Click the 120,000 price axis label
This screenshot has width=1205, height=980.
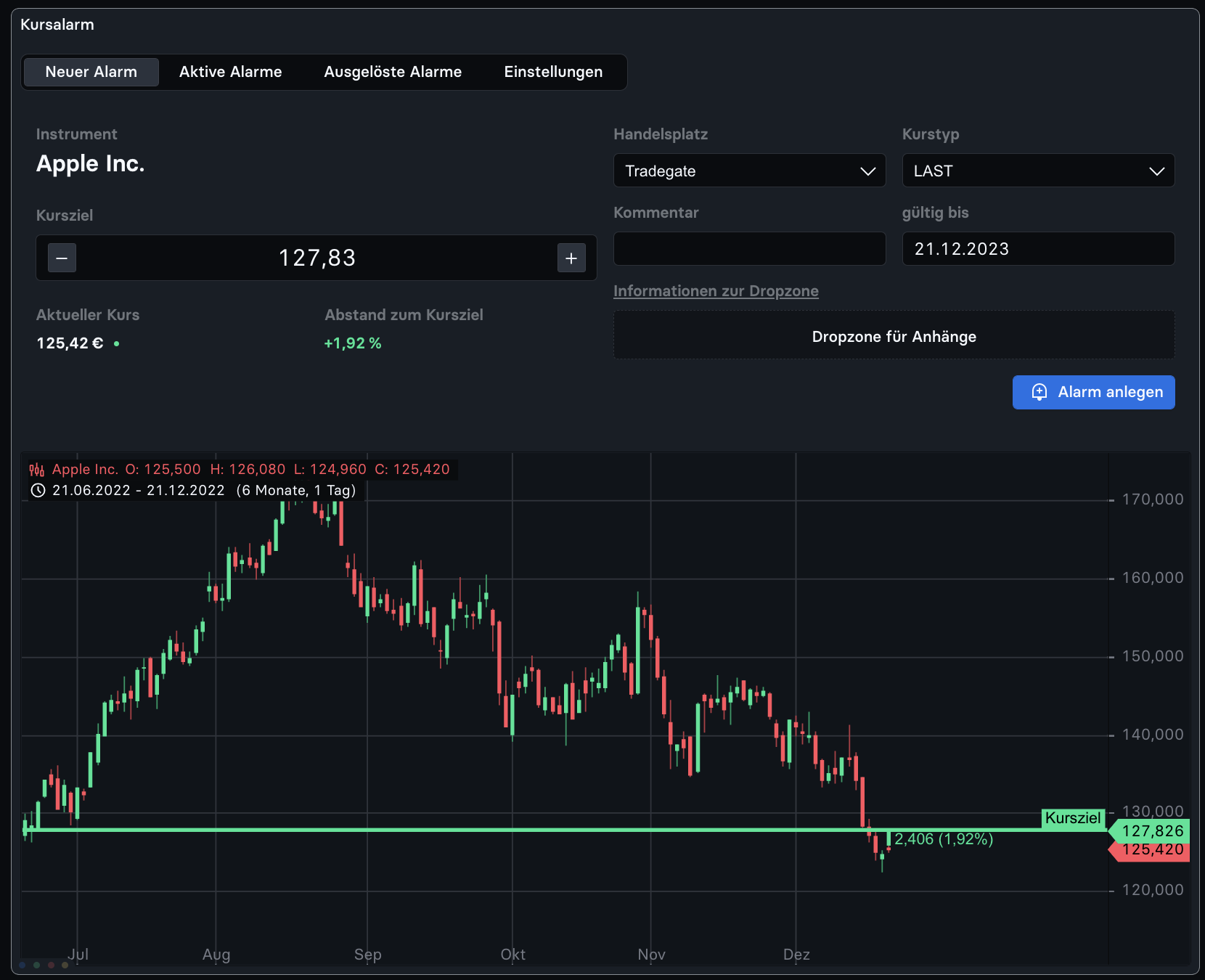[x=1152, y=890]
